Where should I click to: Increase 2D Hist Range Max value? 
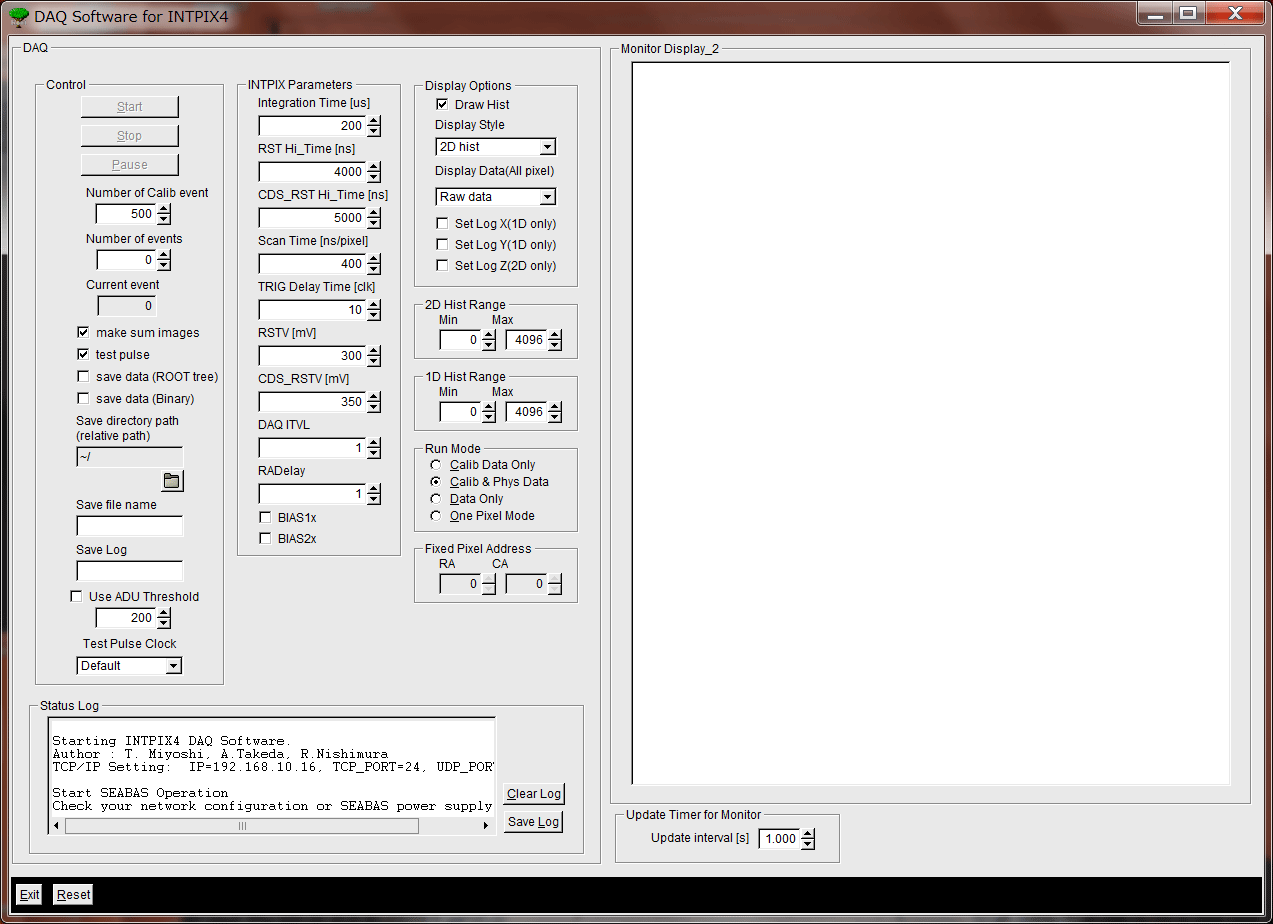click(555, 335)
